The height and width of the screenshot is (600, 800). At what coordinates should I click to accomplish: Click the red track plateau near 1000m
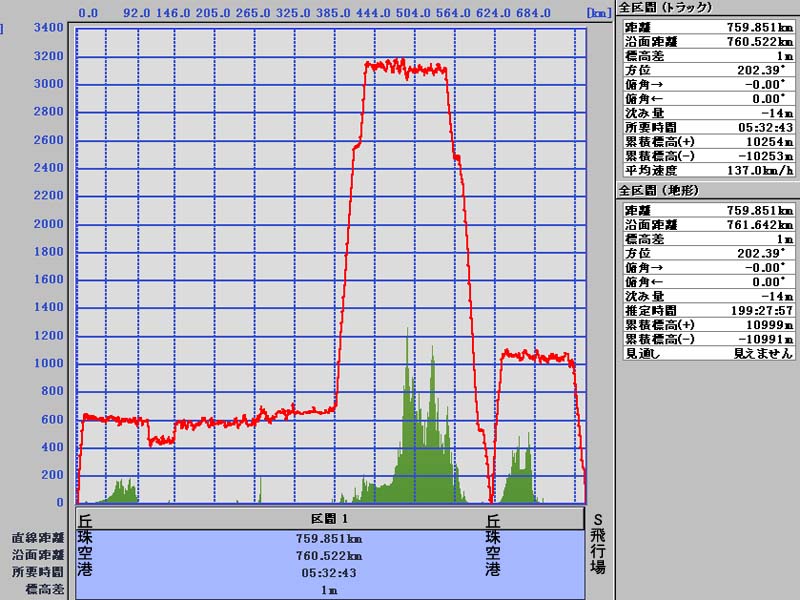tap(535, 356)
